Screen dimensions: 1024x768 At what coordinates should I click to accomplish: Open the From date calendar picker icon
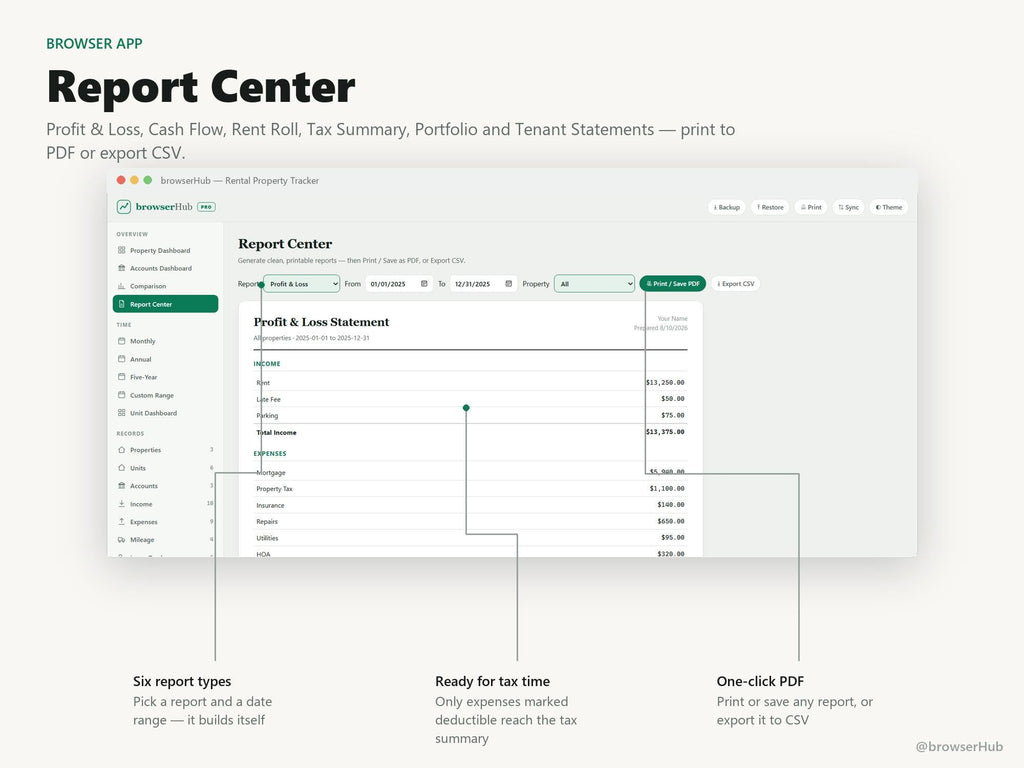[x=424, y=284]
